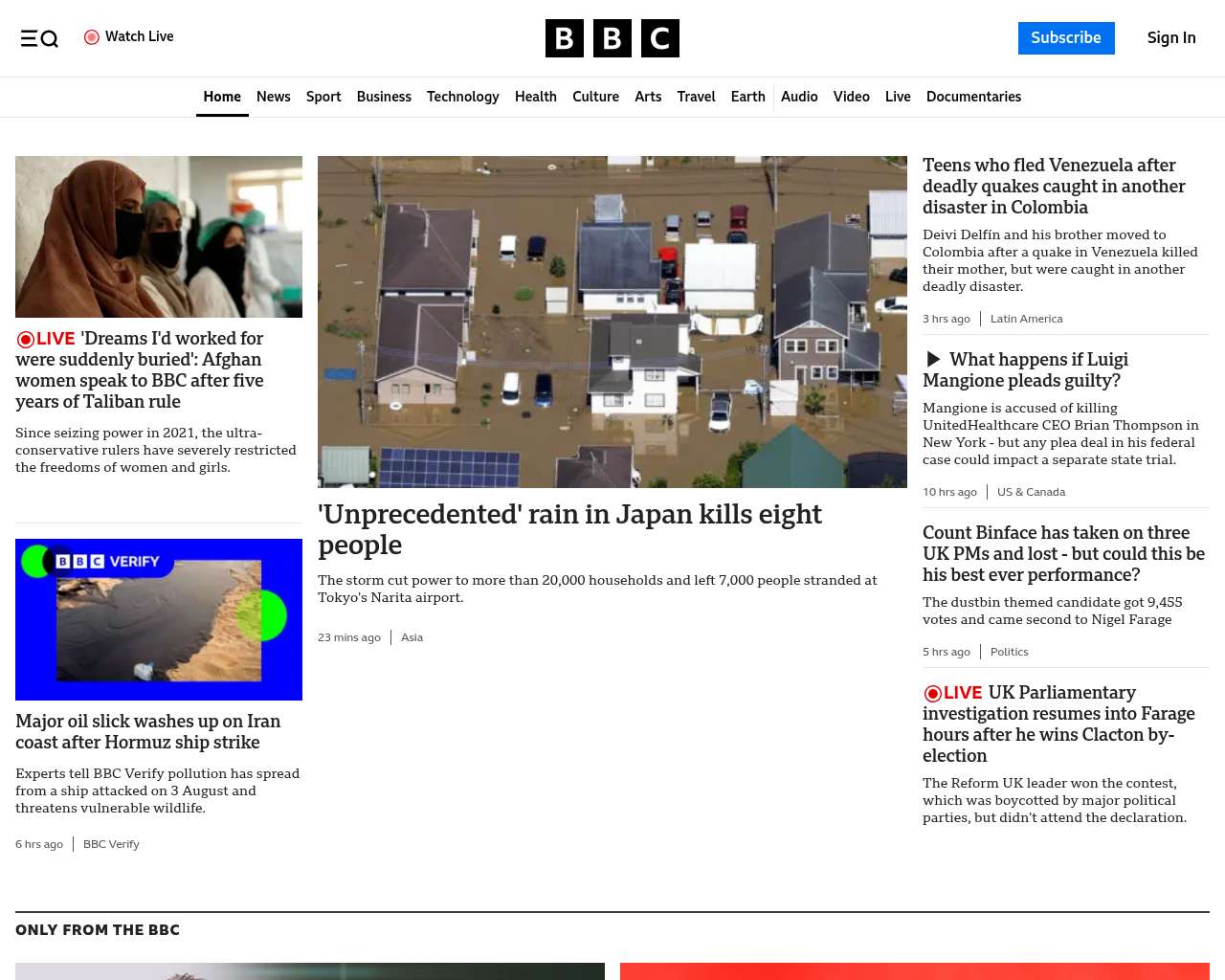The width and height of the screenshot is (1225, 980).
Task: Navigate to the Health section
Action: tap(536, 97)
